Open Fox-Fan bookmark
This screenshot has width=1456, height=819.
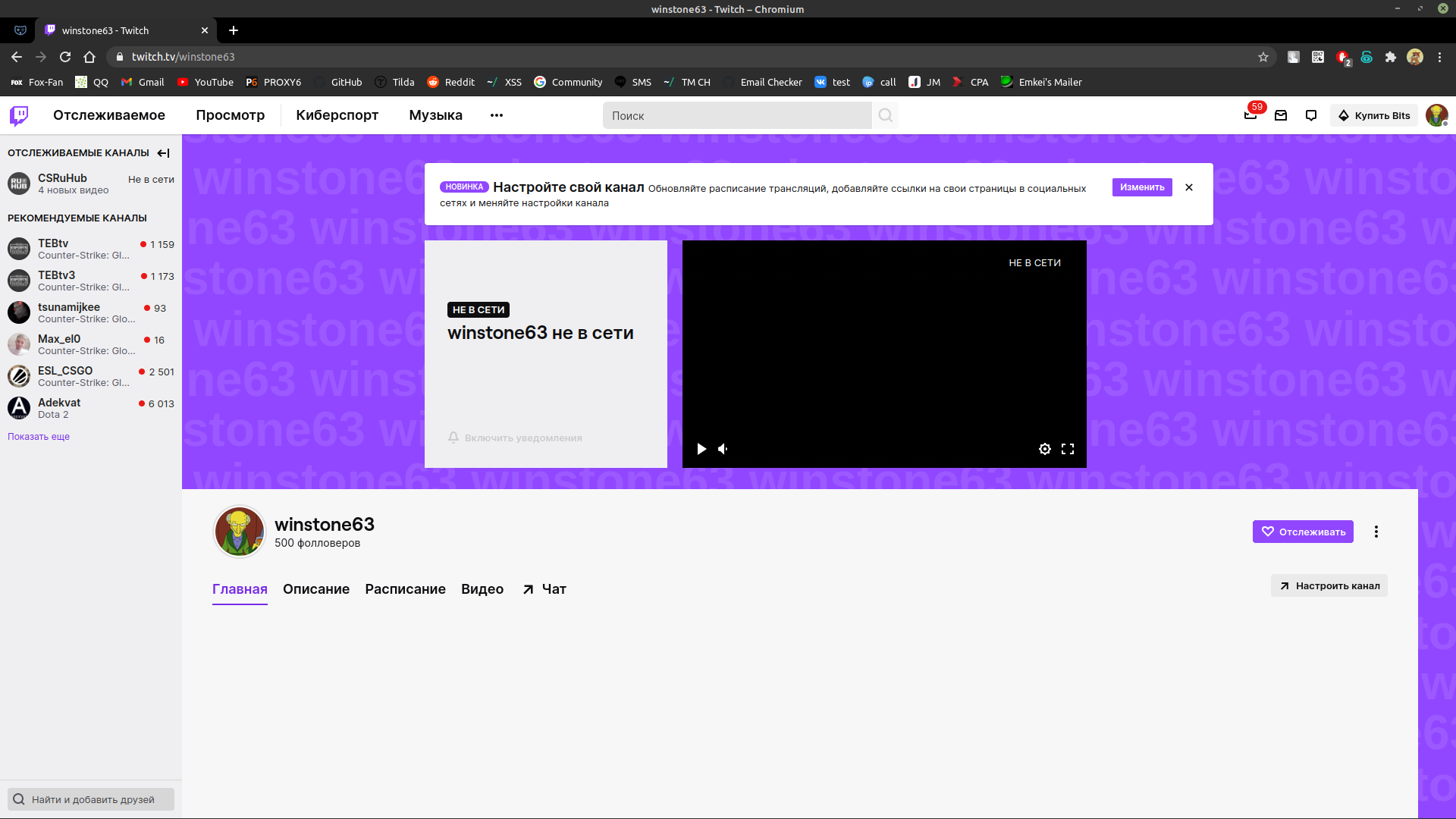pos(37,82)
